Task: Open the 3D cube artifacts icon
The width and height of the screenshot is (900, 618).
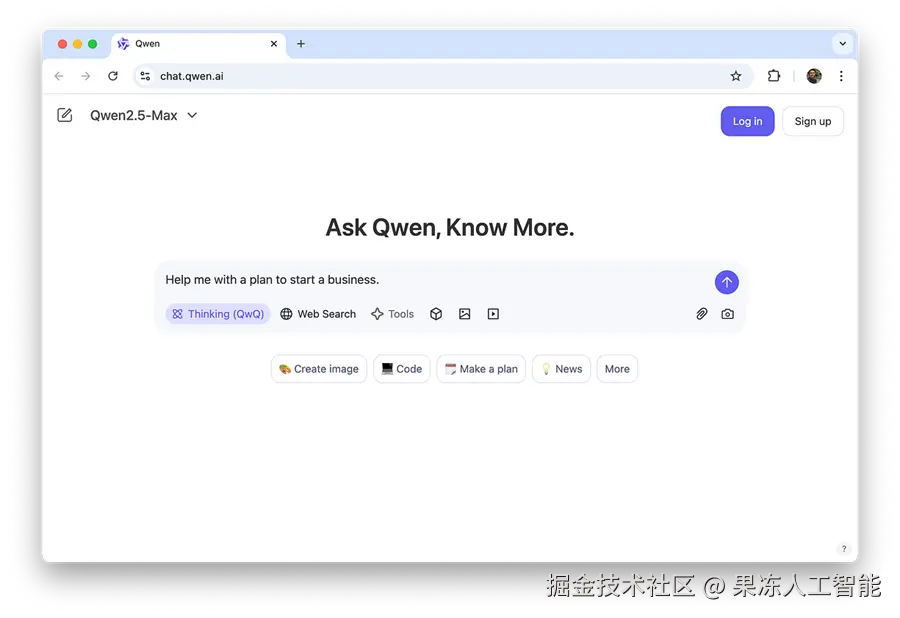Action: click(436, 314)
